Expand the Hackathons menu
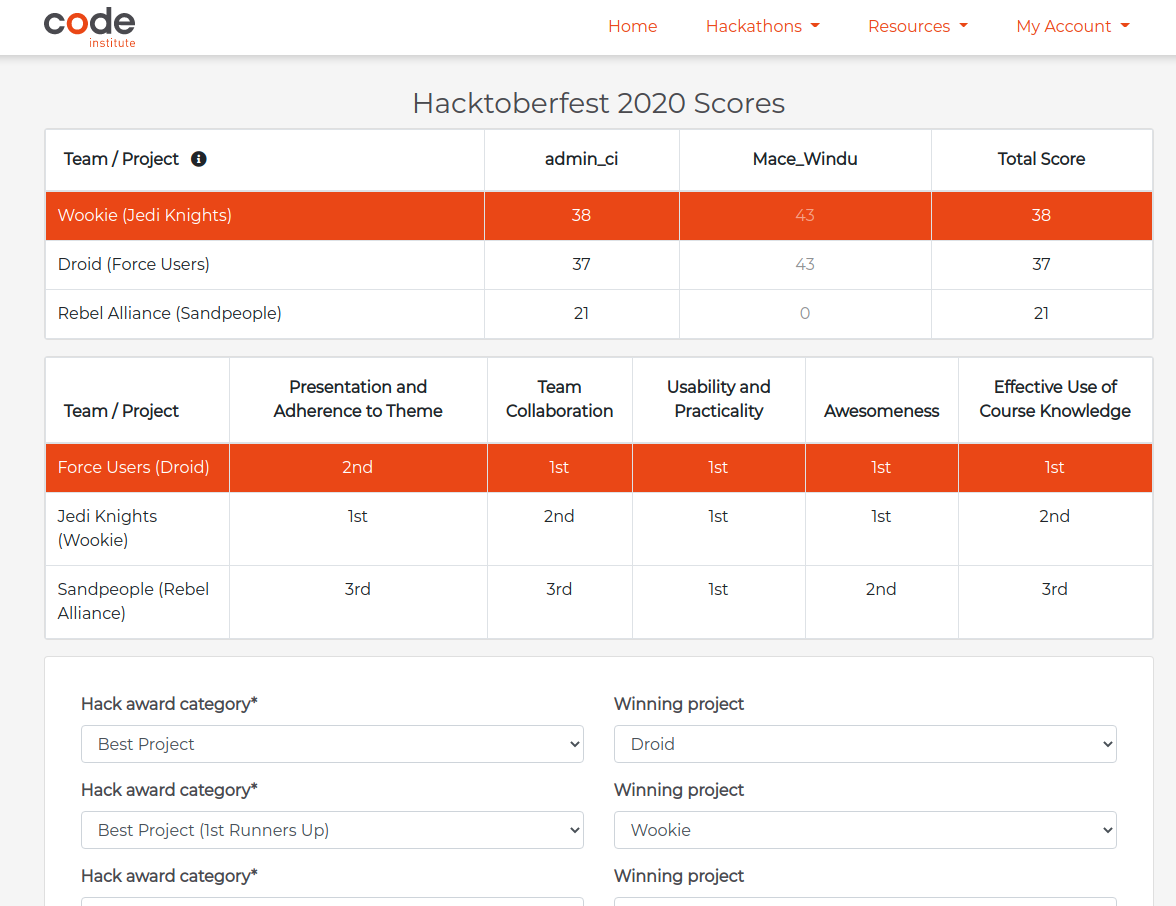This screenshot has width=1176, height=906. (x=763, y=26)
